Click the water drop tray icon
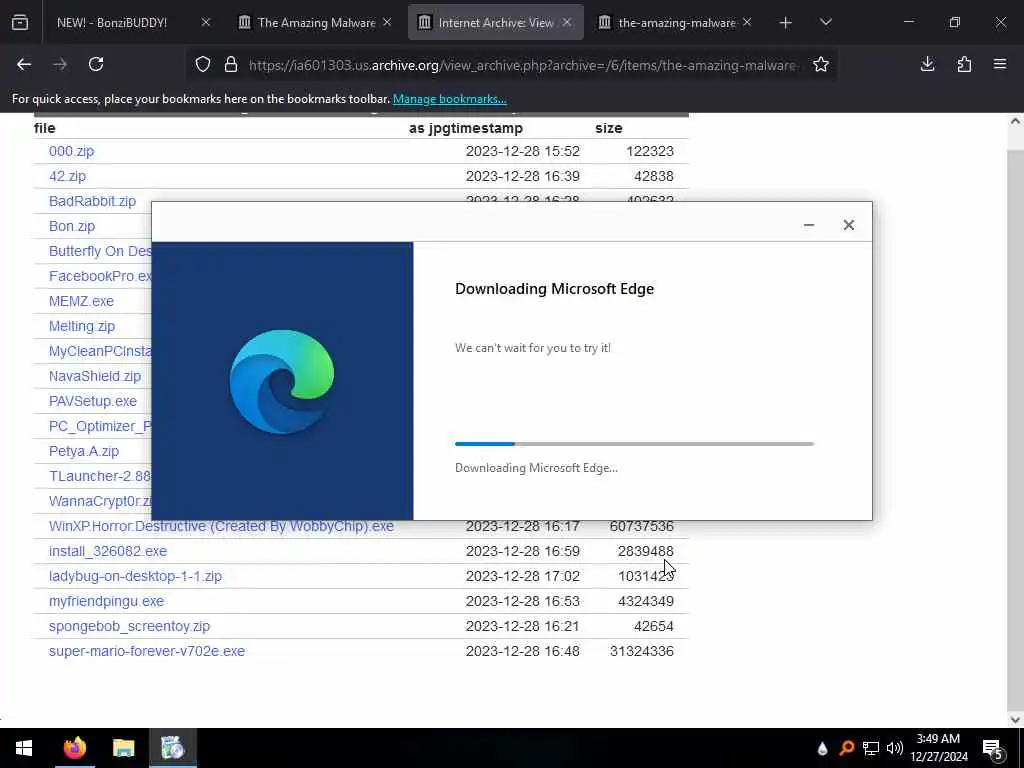The width and height of the screenshot is (1024, 768). tap(822, 748)
